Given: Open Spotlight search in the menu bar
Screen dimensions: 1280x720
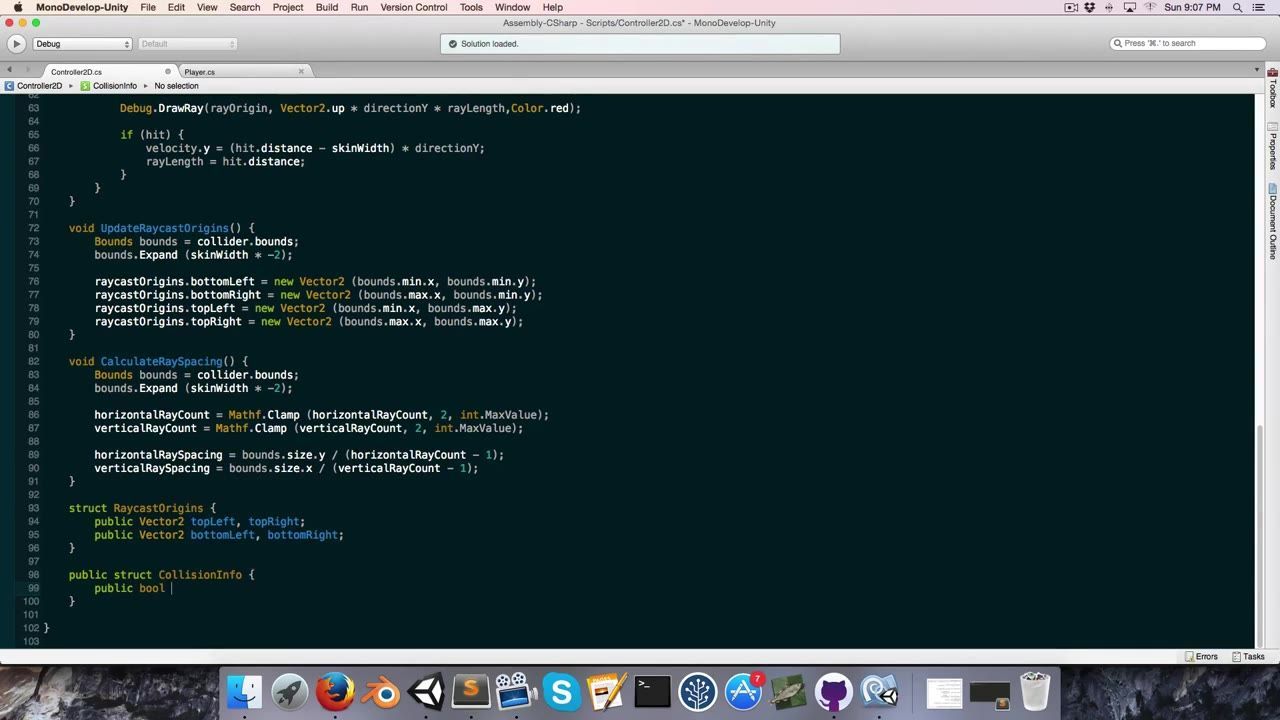Looking at the screenshot, I should tap(1239, 7).
